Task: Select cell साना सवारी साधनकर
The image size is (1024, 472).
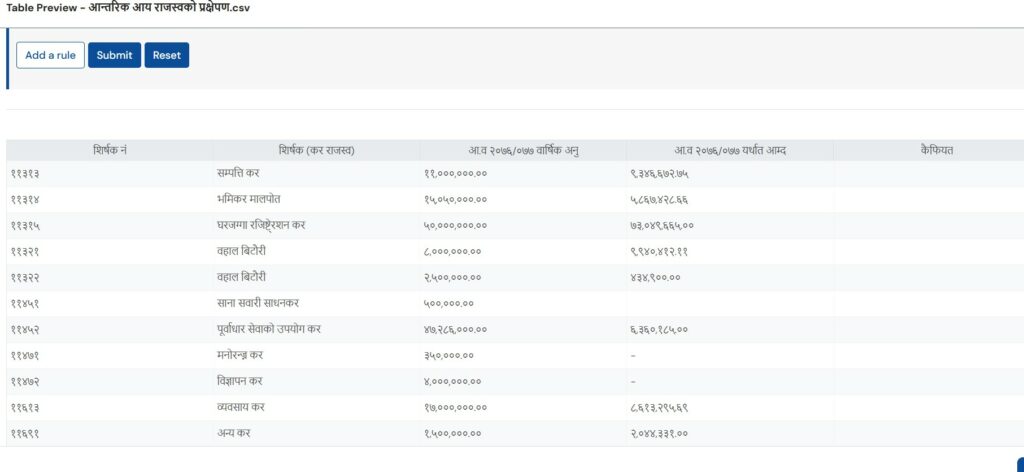Action: (x=317, y=304)
